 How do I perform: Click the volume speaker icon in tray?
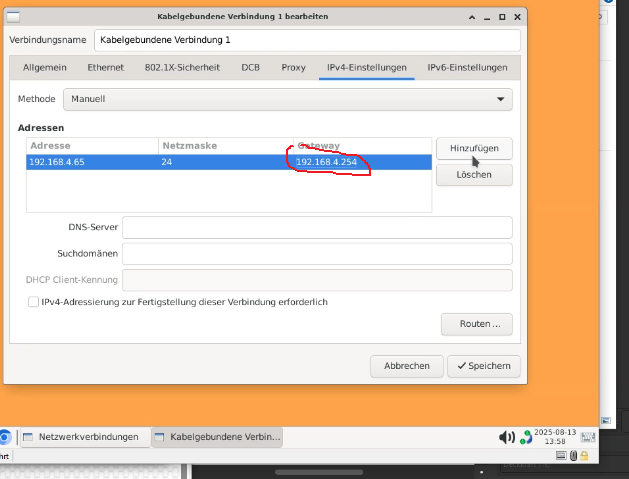(506, 437)
